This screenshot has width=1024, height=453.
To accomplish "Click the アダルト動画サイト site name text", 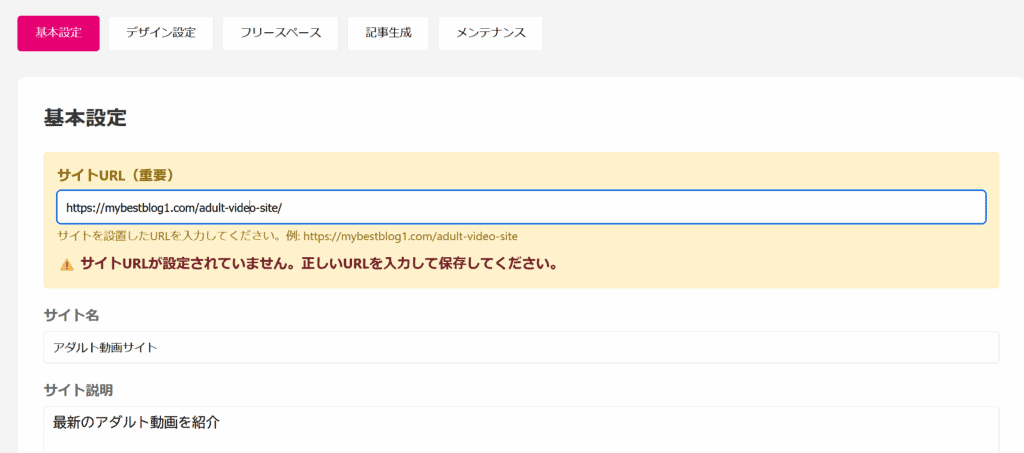I will coord(105,348).
